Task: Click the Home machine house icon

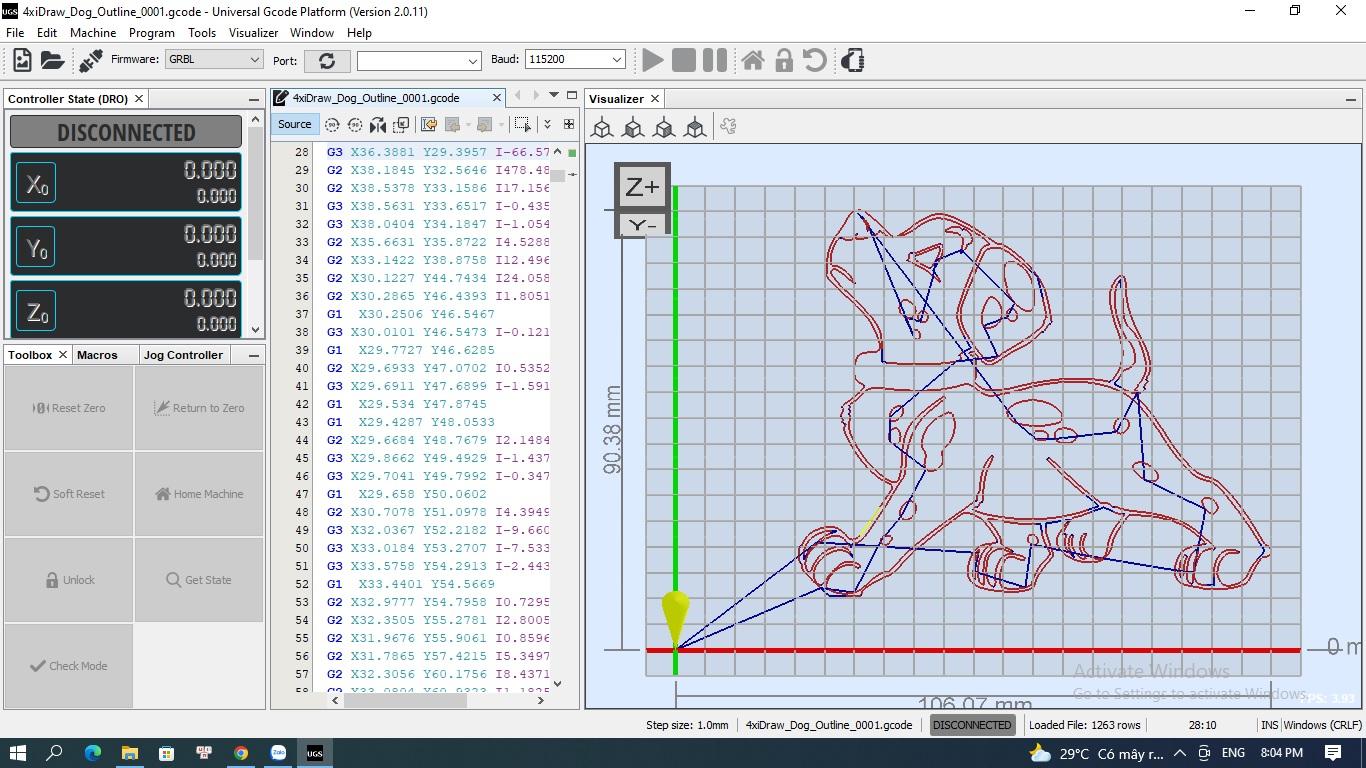Action: (753, 61)
